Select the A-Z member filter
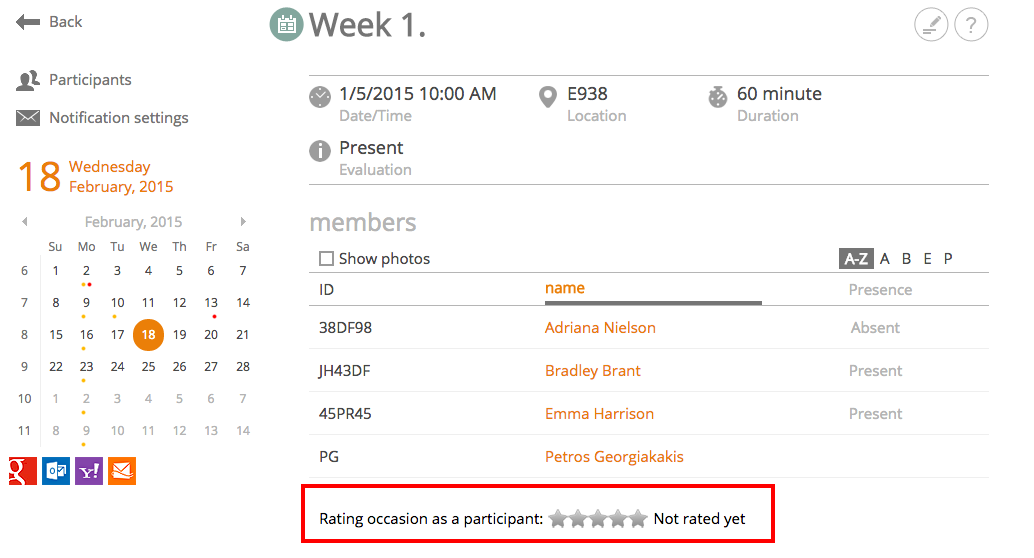The image size is (1034, 558). point(855,259)
